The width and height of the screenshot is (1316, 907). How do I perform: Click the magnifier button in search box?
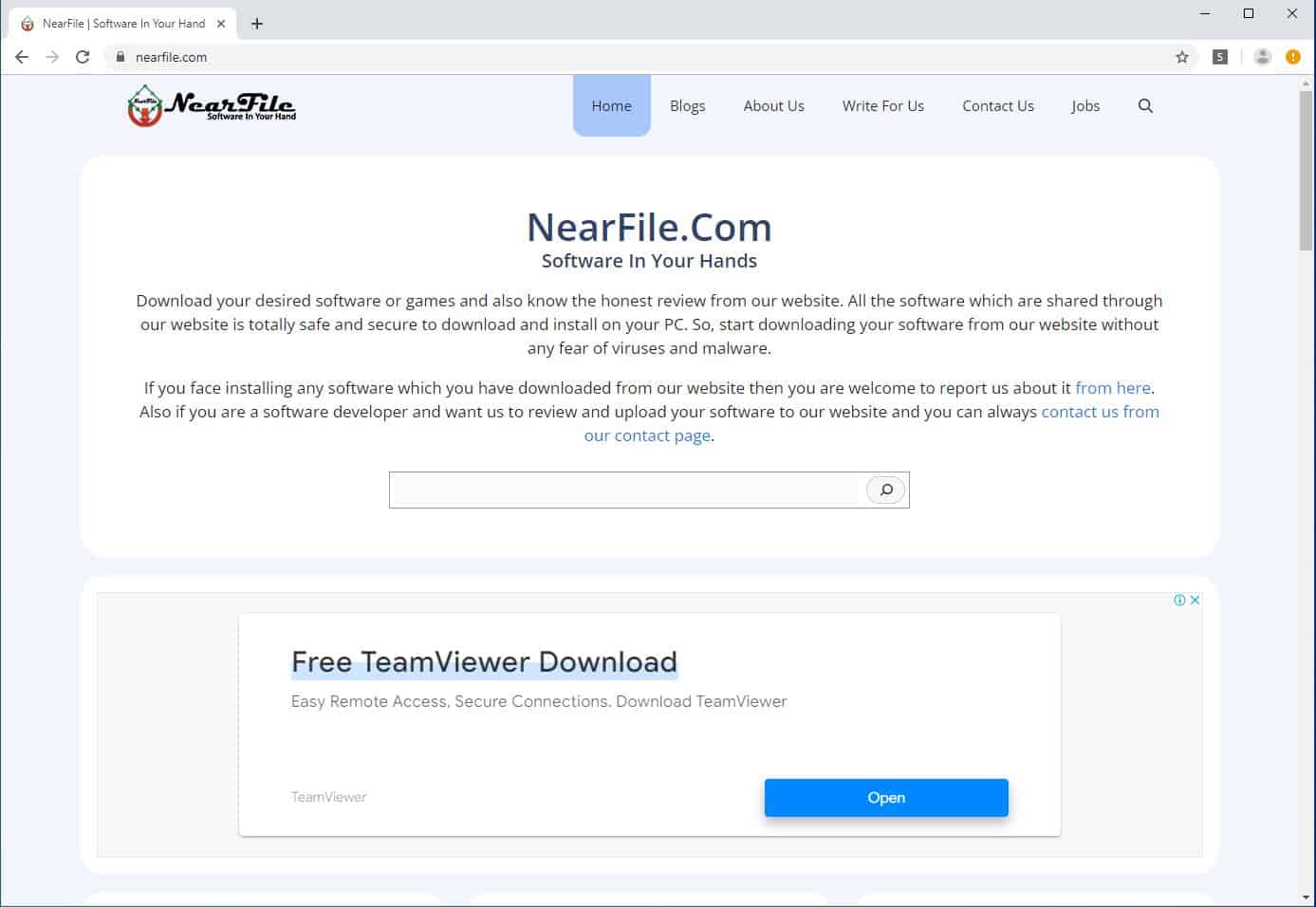(886, 490)
